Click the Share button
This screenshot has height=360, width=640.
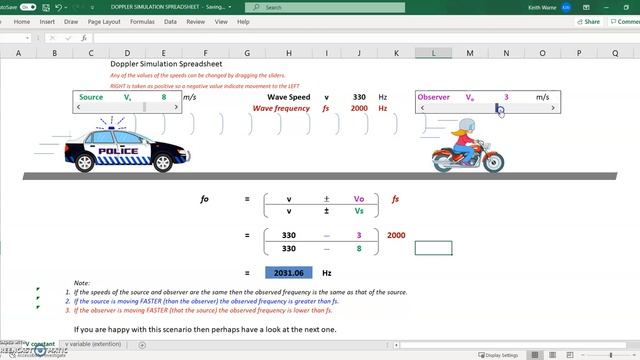pos(589,22)
